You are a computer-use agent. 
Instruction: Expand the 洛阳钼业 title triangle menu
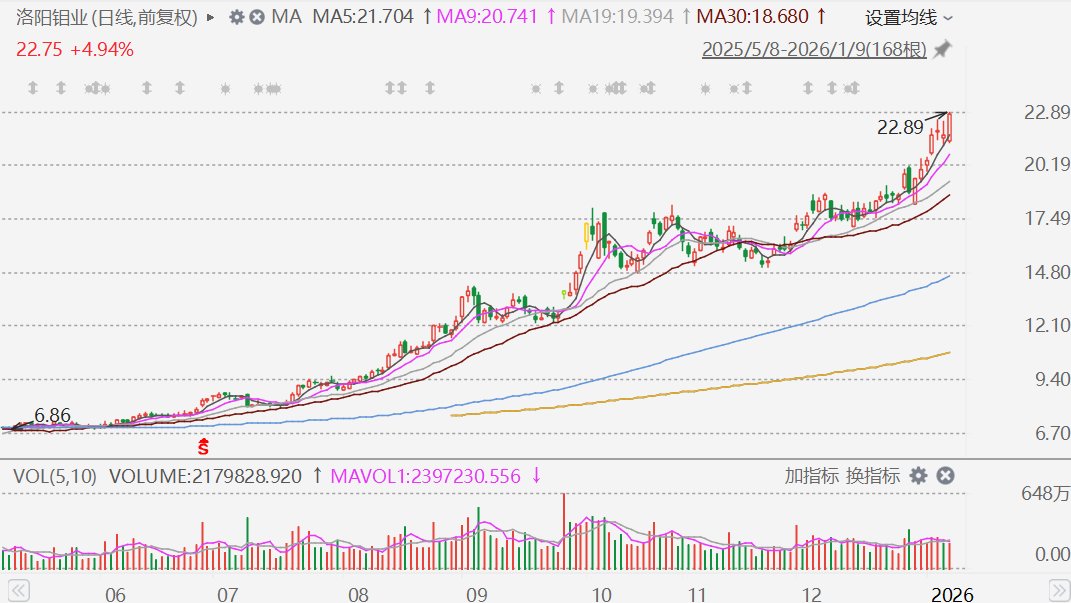(210, 17)
